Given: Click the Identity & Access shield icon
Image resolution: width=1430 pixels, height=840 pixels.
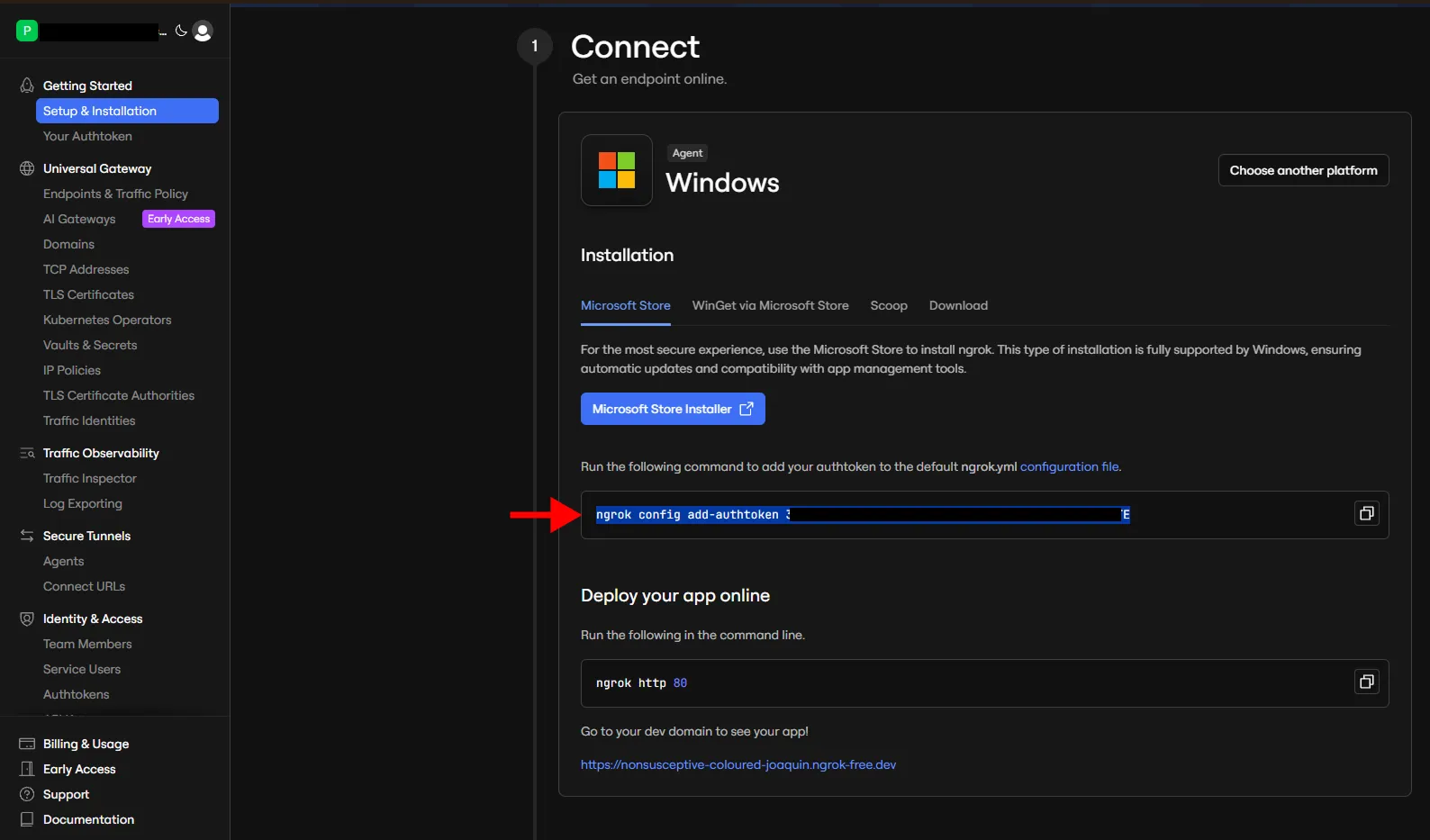Looking at the screenshot, I should [x=27, y=619].
